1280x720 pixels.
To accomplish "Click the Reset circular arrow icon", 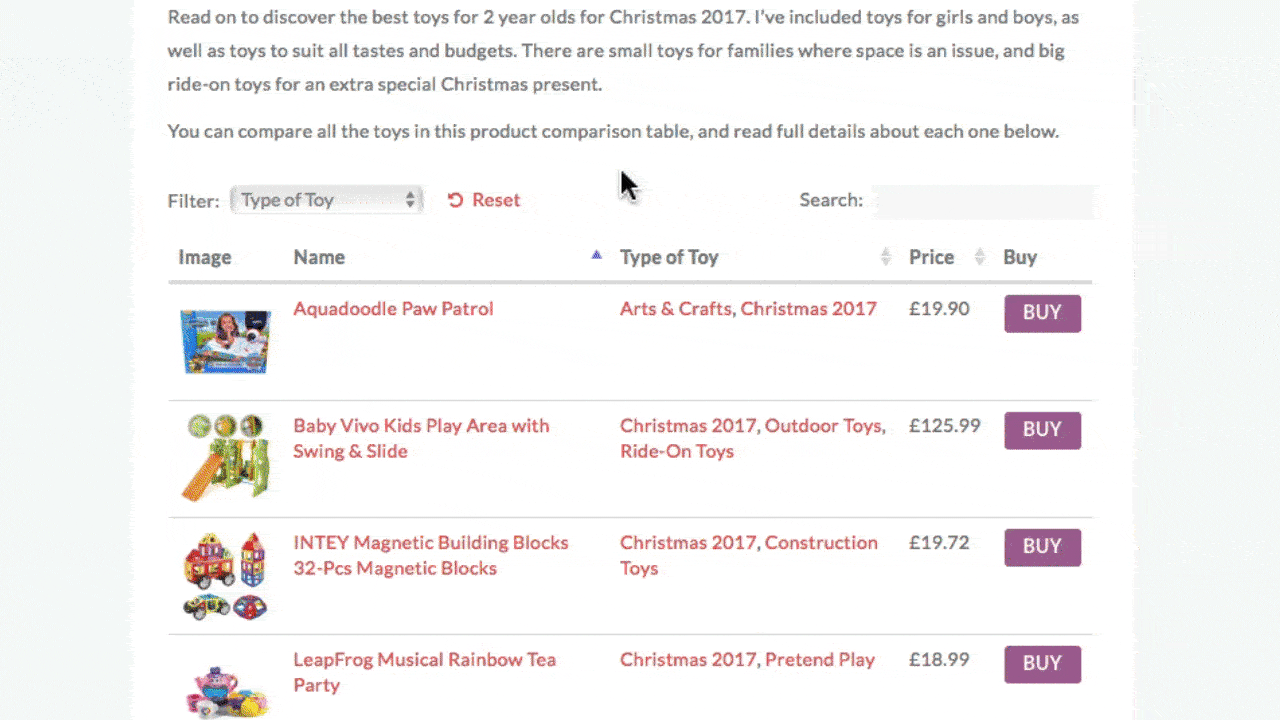I will [455, 200].
